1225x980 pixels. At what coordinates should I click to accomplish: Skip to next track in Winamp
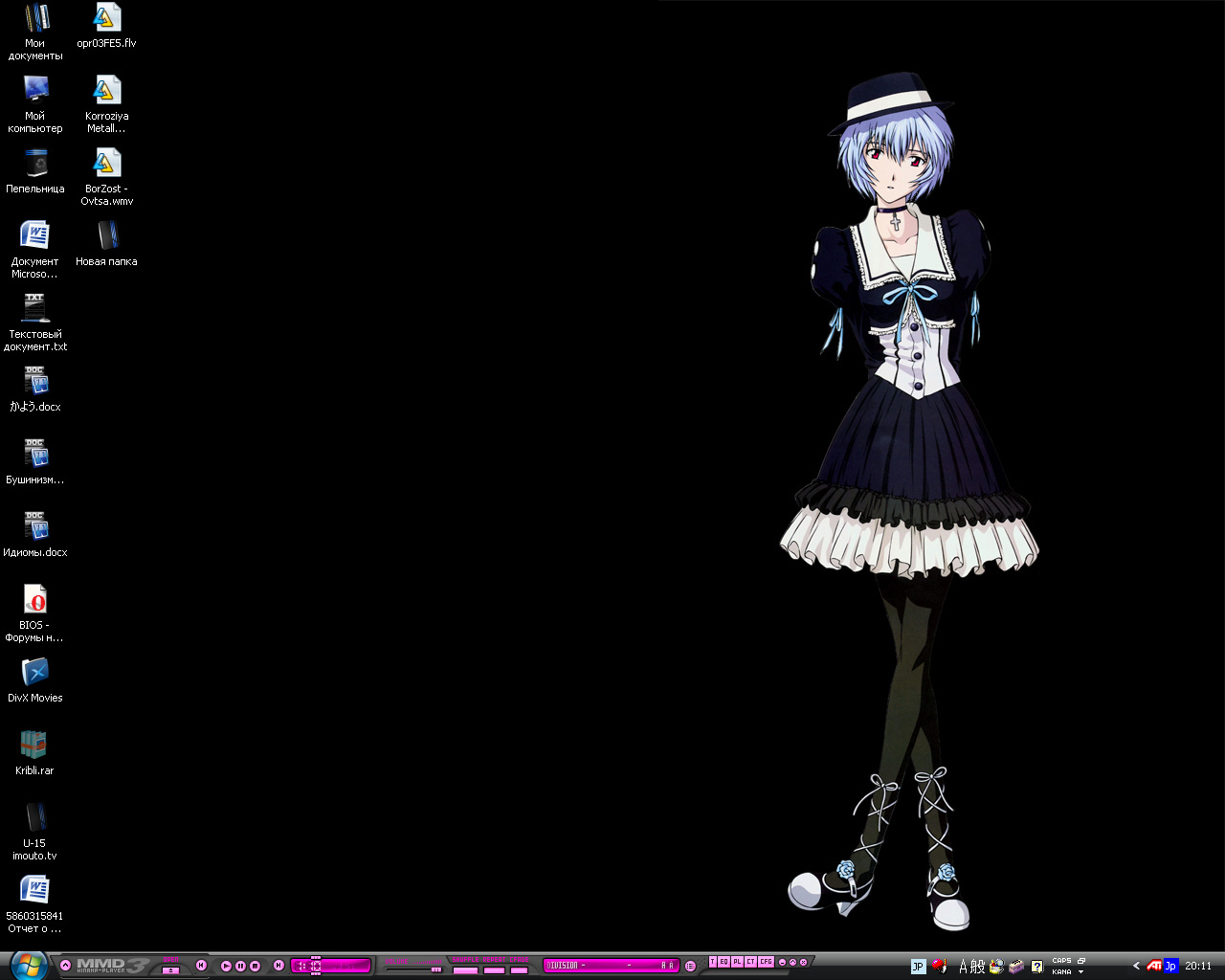click(x=278, y=965)
